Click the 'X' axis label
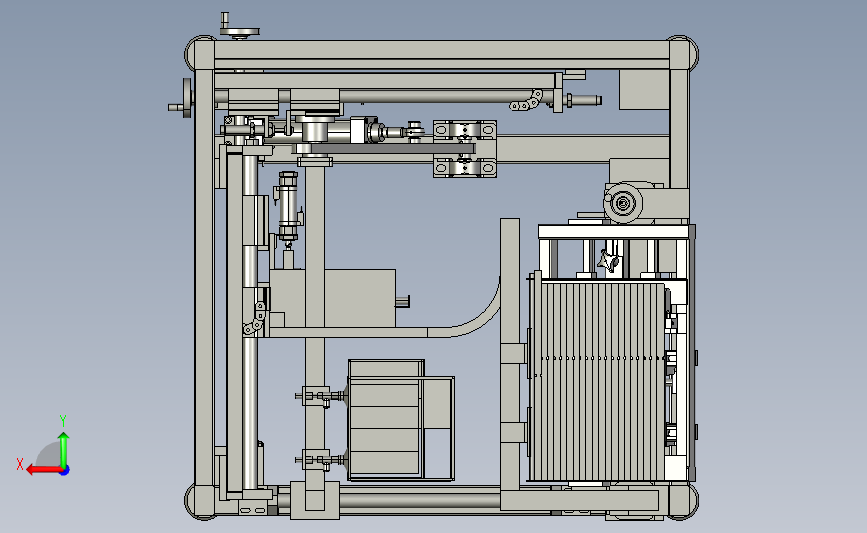This screenshot has width=867, height=533. pos(20,464)
